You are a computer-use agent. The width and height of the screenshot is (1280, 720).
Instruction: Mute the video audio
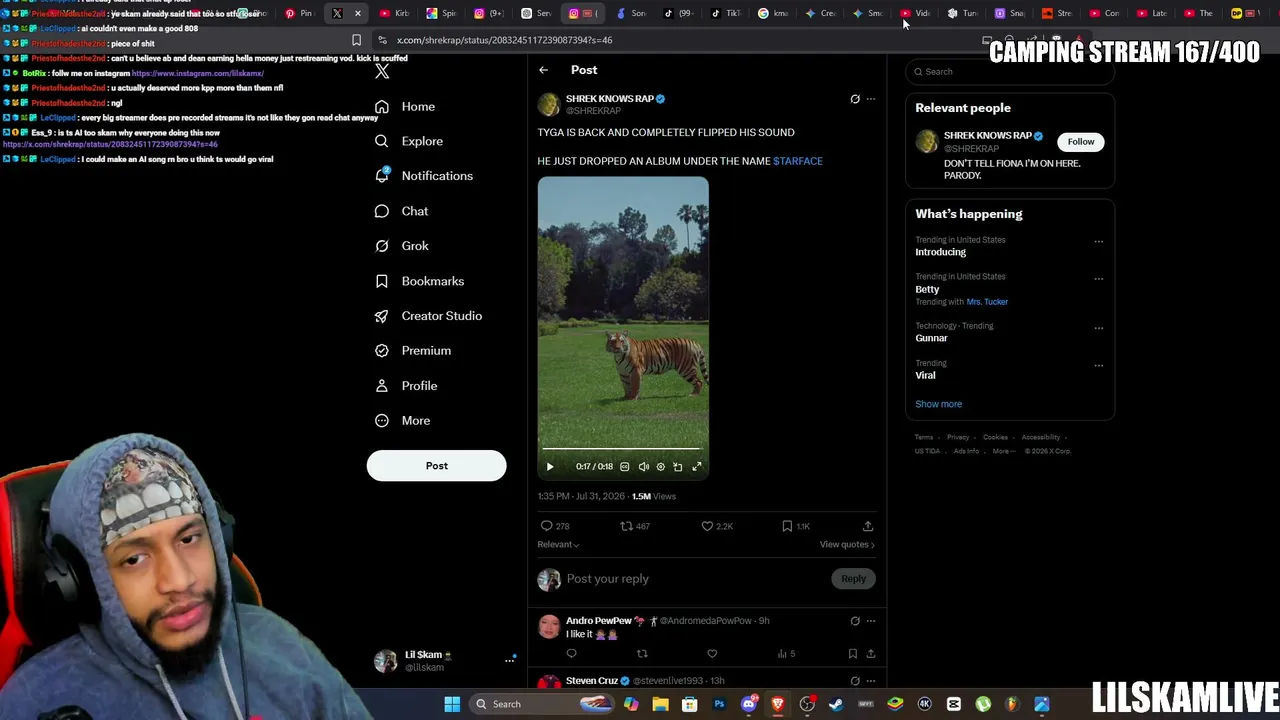click(643, 467)
